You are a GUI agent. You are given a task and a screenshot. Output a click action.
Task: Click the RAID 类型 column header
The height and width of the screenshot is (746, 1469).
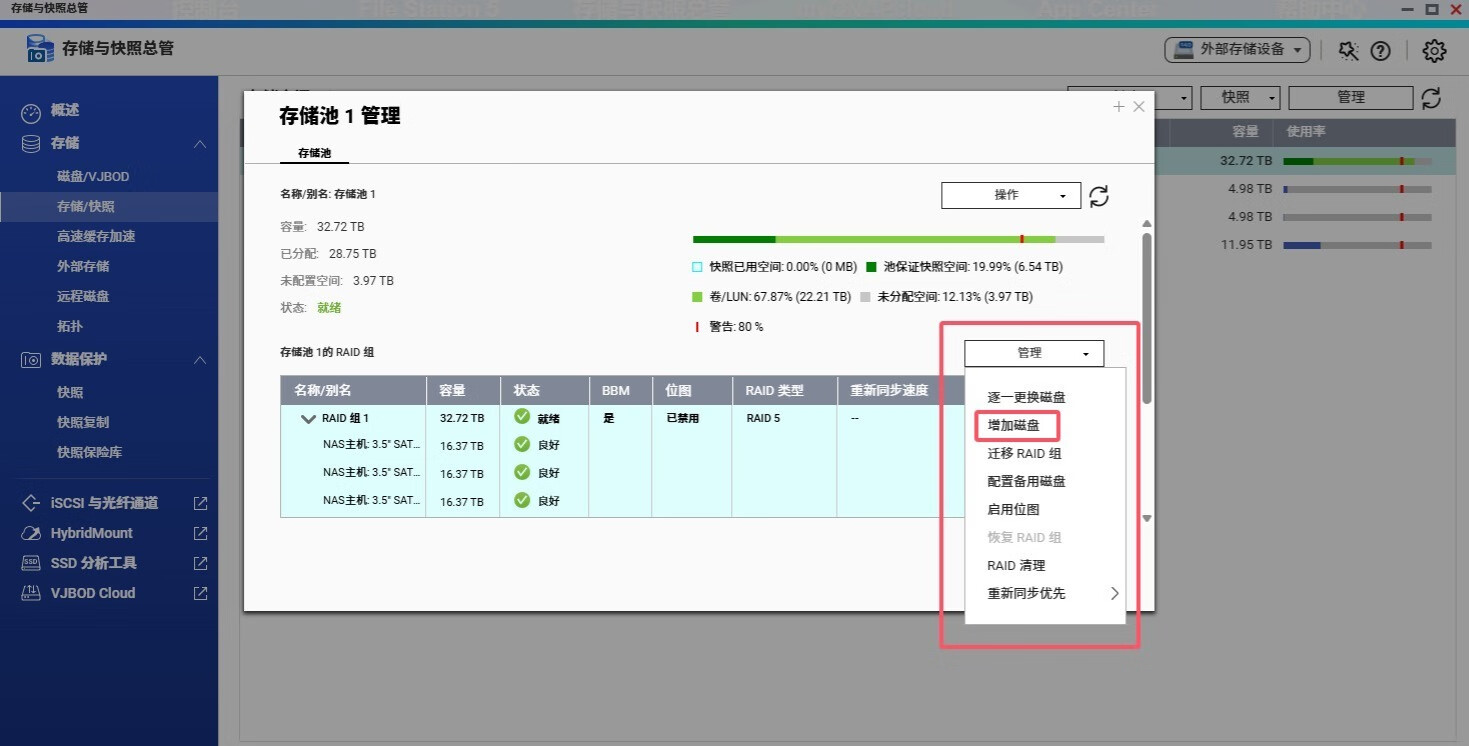point(786,391)
